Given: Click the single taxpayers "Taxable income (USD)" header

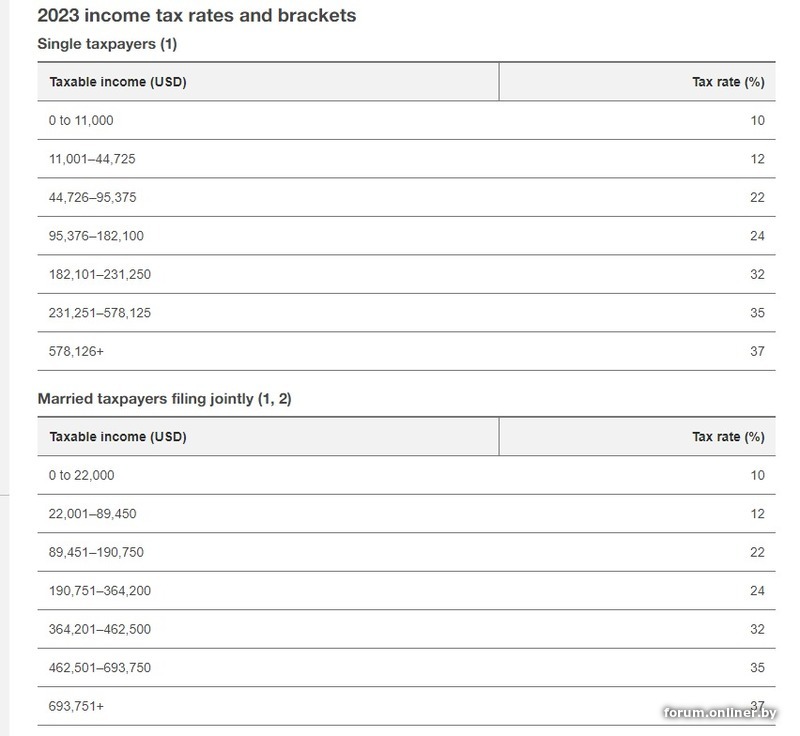Looking at the screenshot, I should click(117, 82).
